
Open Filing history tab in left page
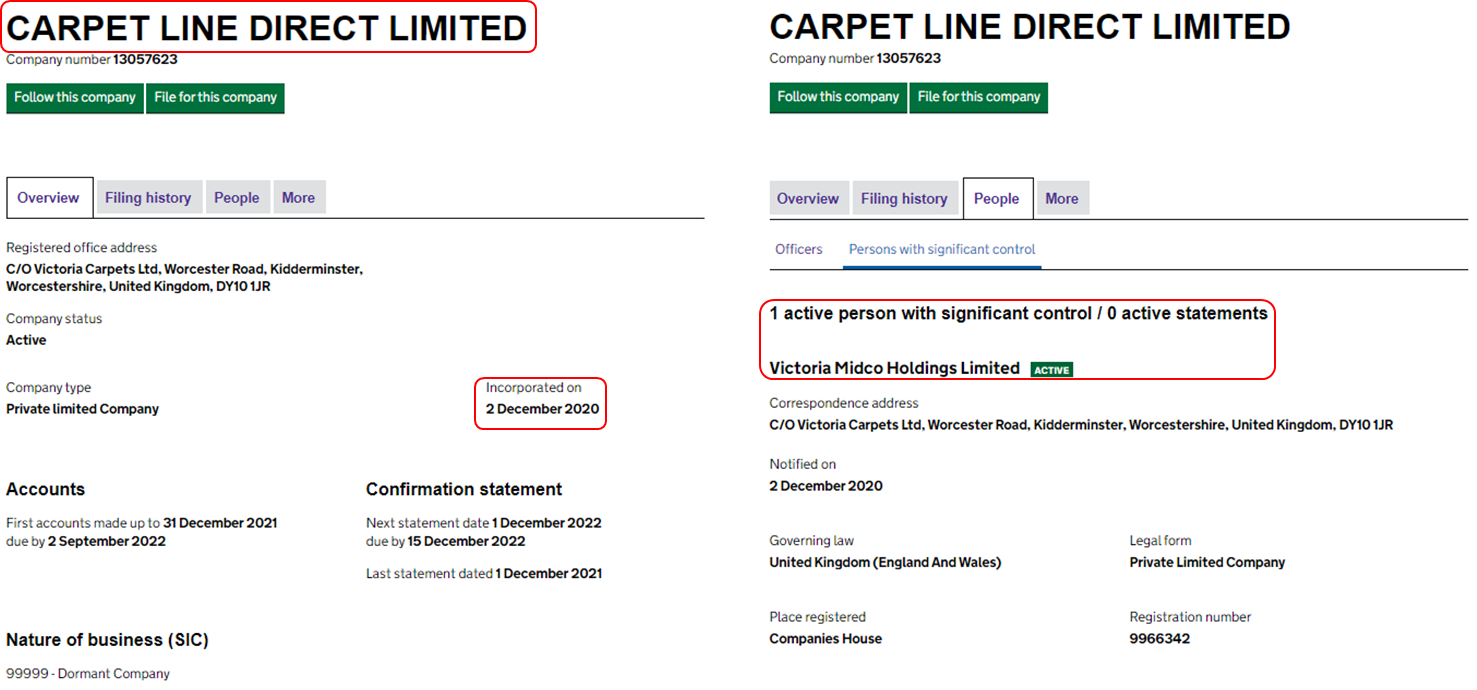pos(148,198)
